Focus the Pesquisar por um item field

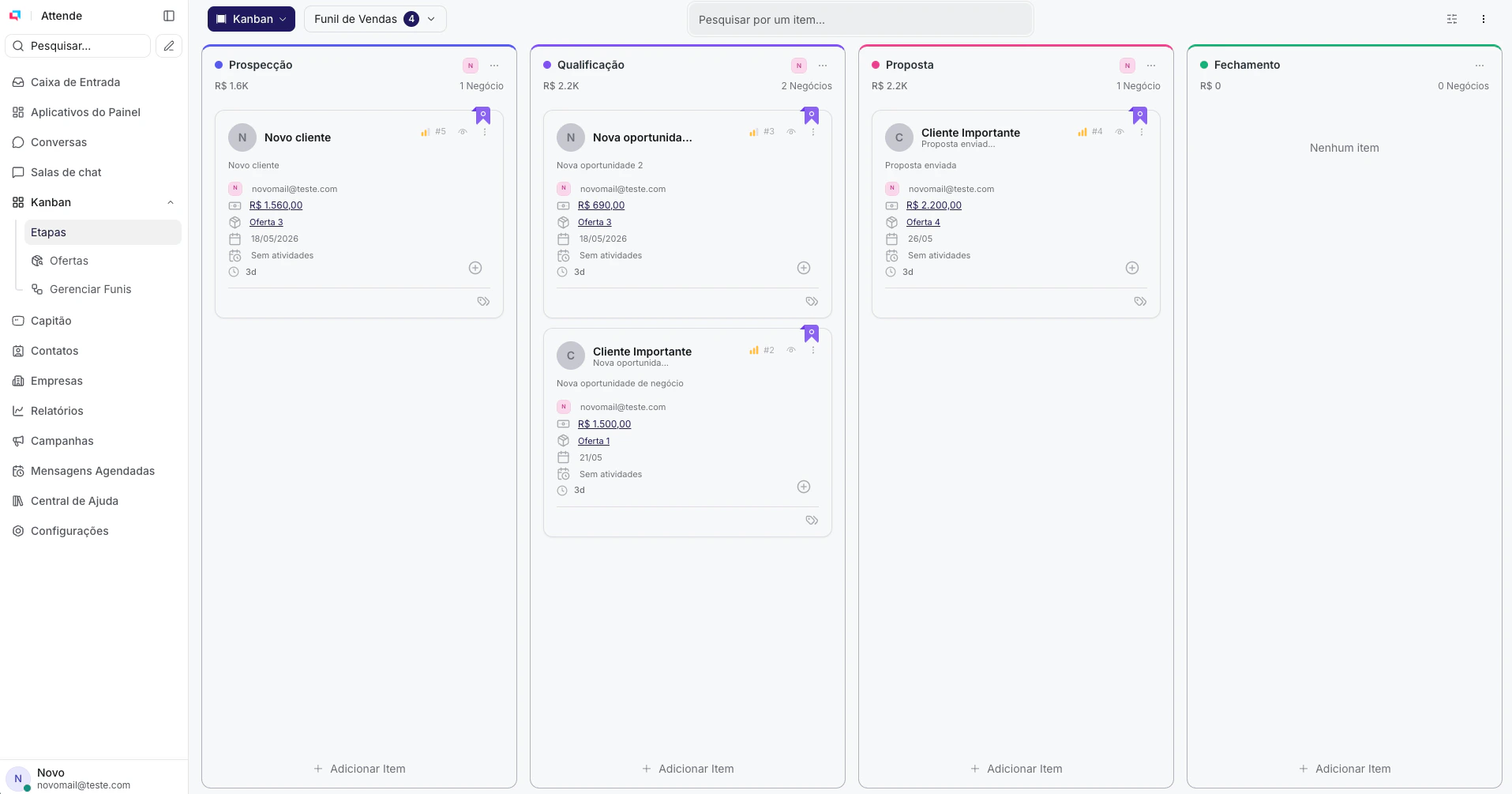(x=861, y=20)
